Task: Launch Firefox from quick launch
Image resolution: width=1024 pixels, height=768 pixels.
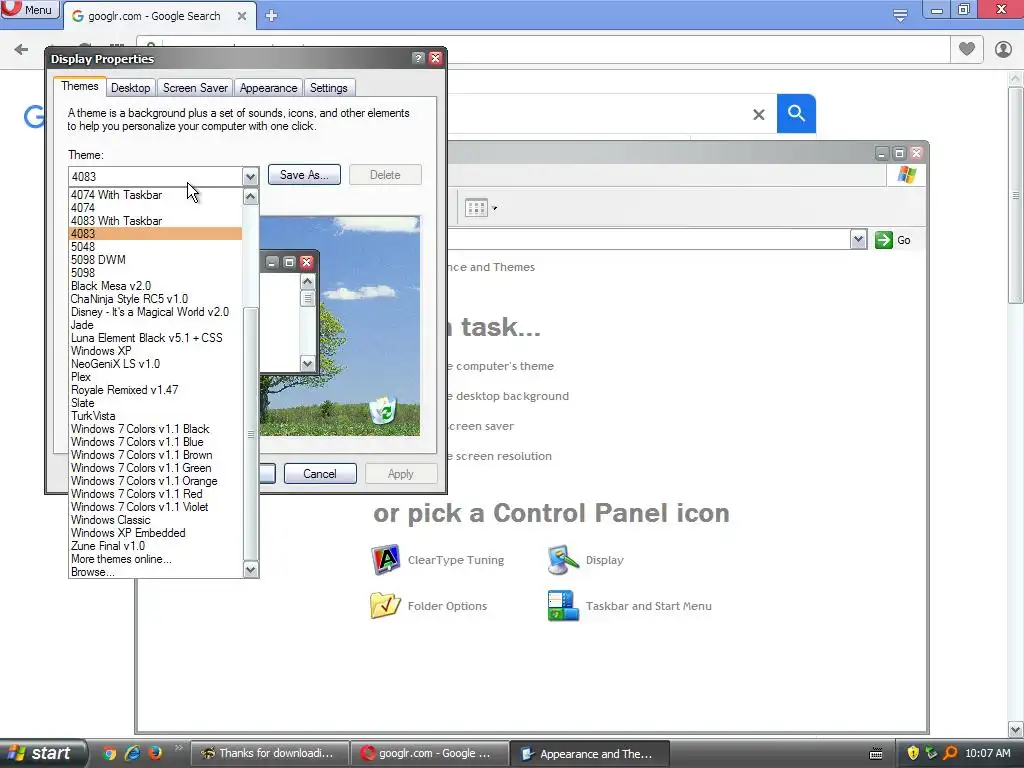Action: point(155,753)
